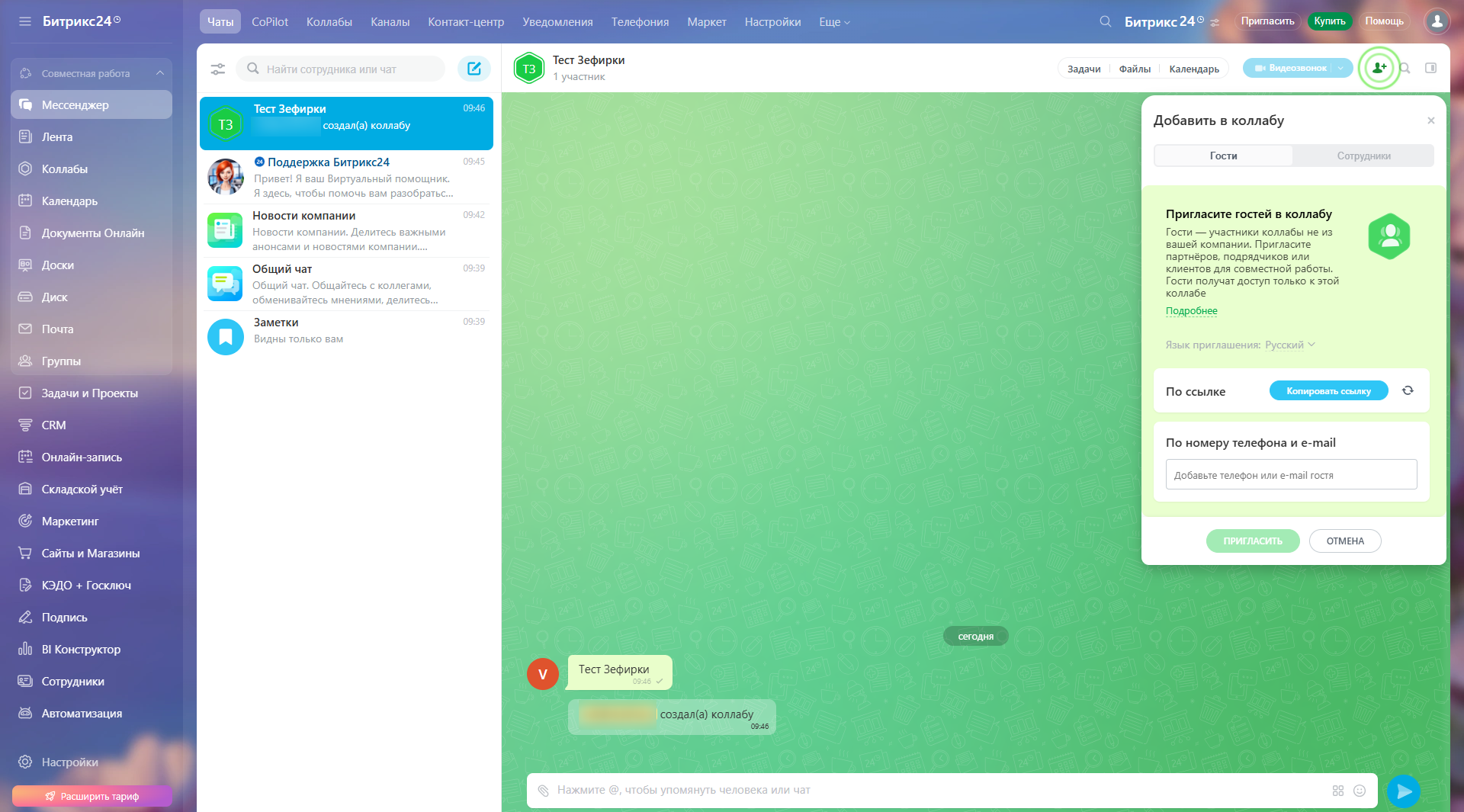Collapse the Совместная работа section

click(160, 73)
